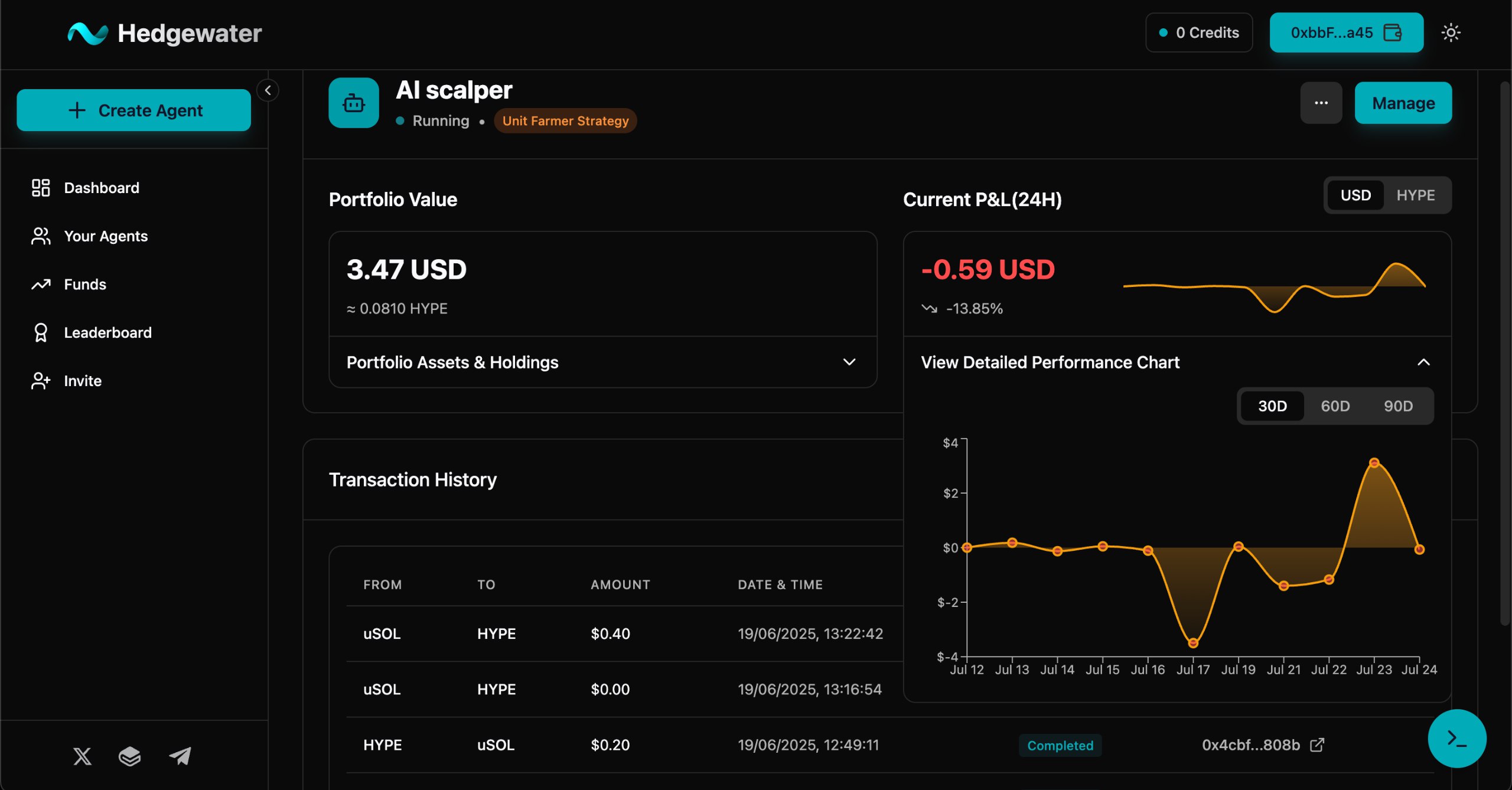Open the Telegram paper plane link
Screen dimensions: 1512x790
point(180,756)
